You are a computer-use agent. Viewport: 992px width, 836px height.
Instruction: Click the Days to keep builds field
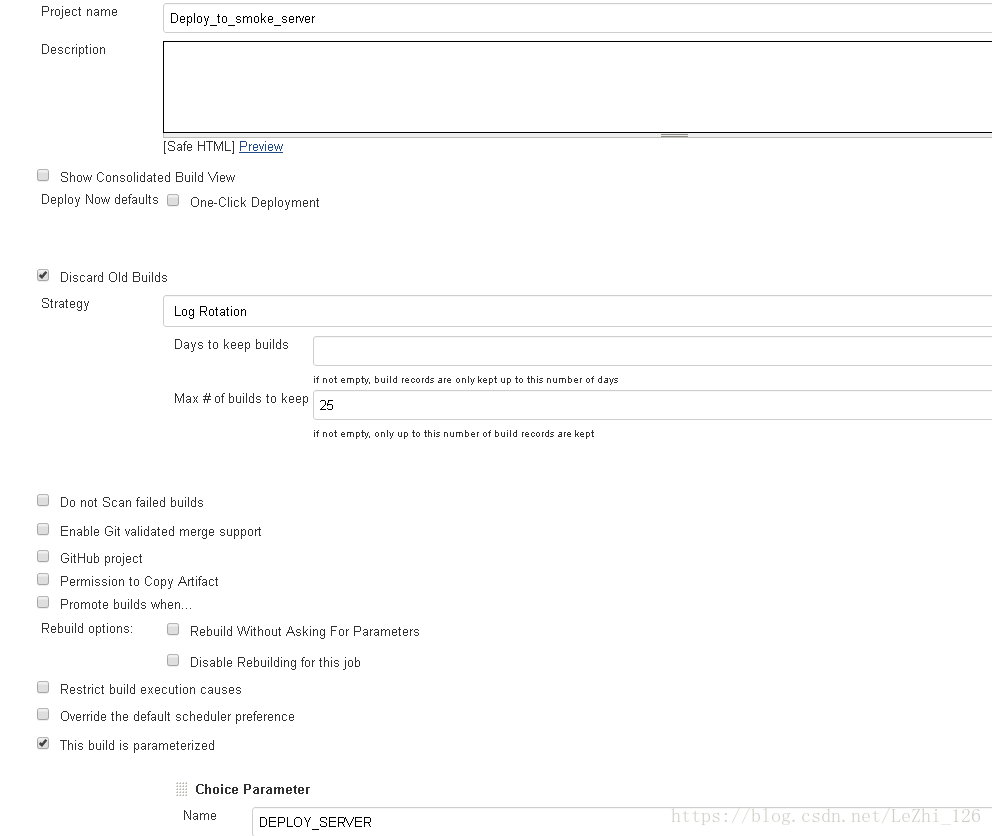[x=652, y=351]
